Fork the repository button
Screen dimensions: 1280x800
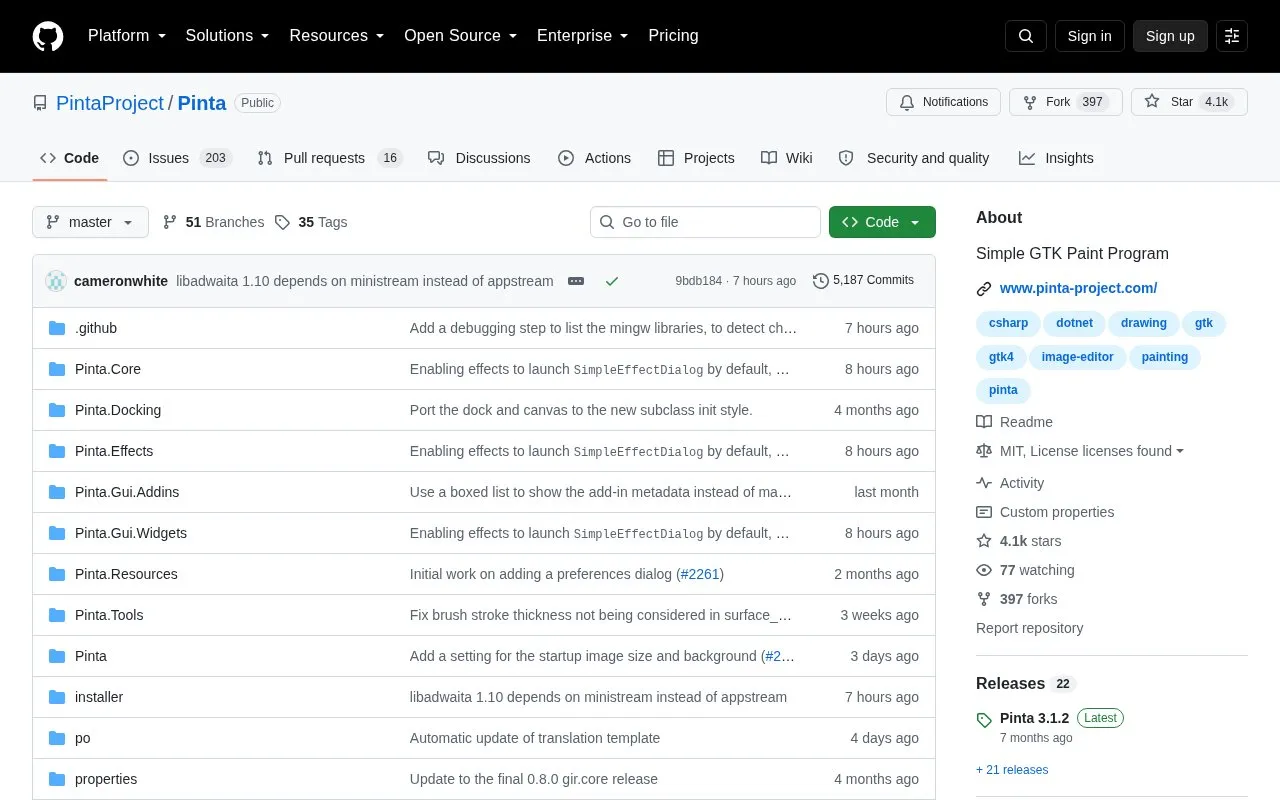click(x=1065, y=102)
